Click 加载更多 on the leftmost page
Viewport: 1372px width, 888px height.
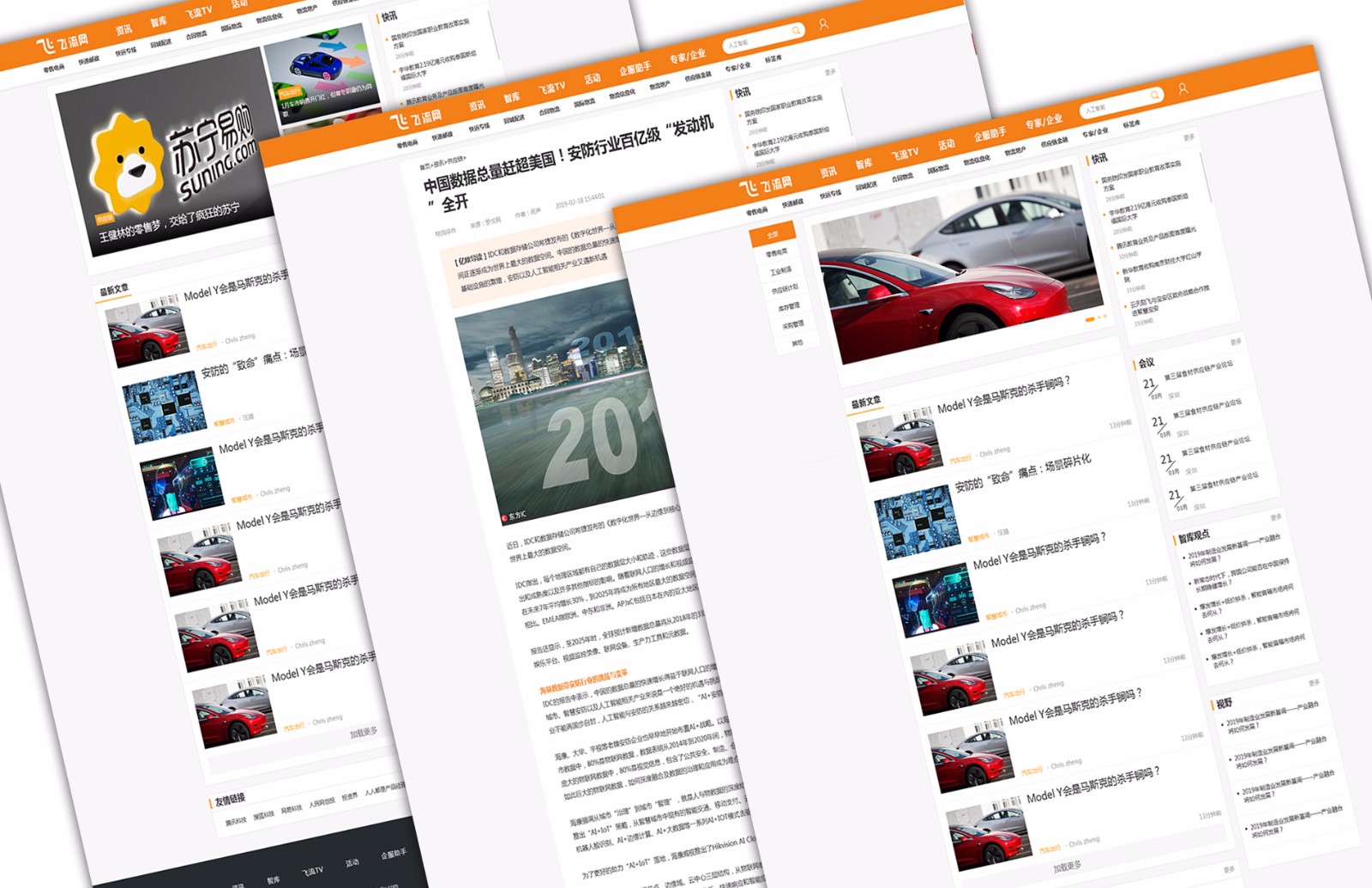click(x=364, y=733)
